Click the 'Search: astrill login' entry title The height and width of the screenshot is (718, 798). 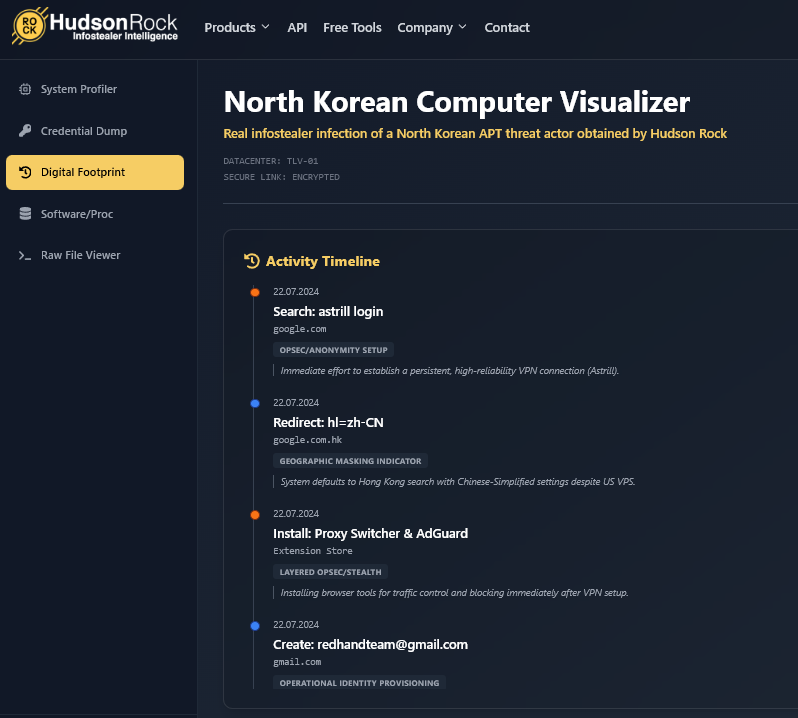(x=328, y=311)
